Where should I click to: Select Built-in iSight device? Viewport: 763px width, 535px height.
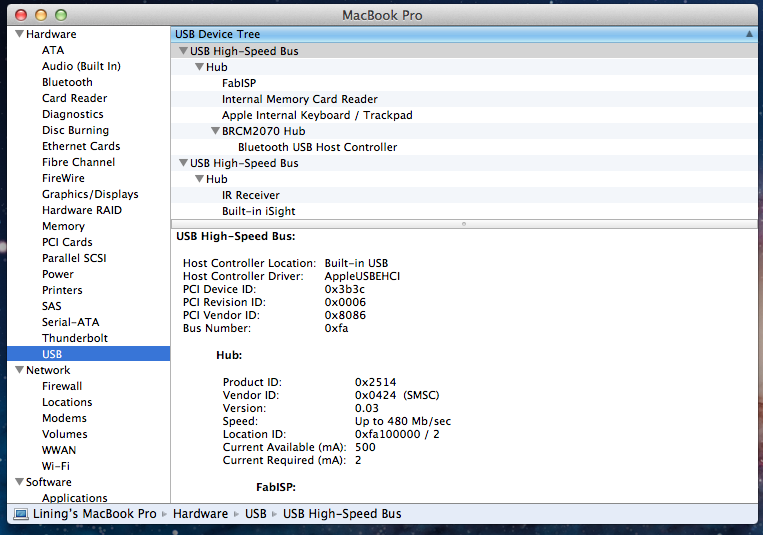(258, 211)
